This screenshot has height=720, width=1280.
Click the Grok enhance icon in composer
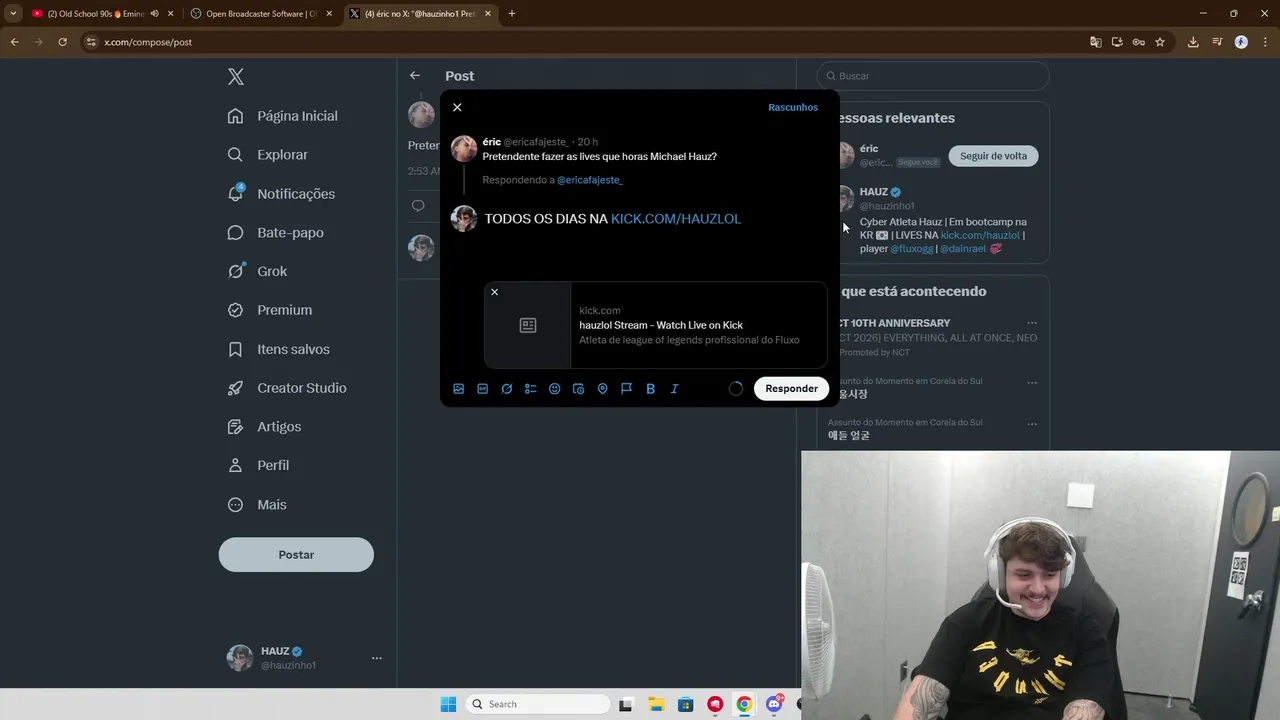click(507, 389)
